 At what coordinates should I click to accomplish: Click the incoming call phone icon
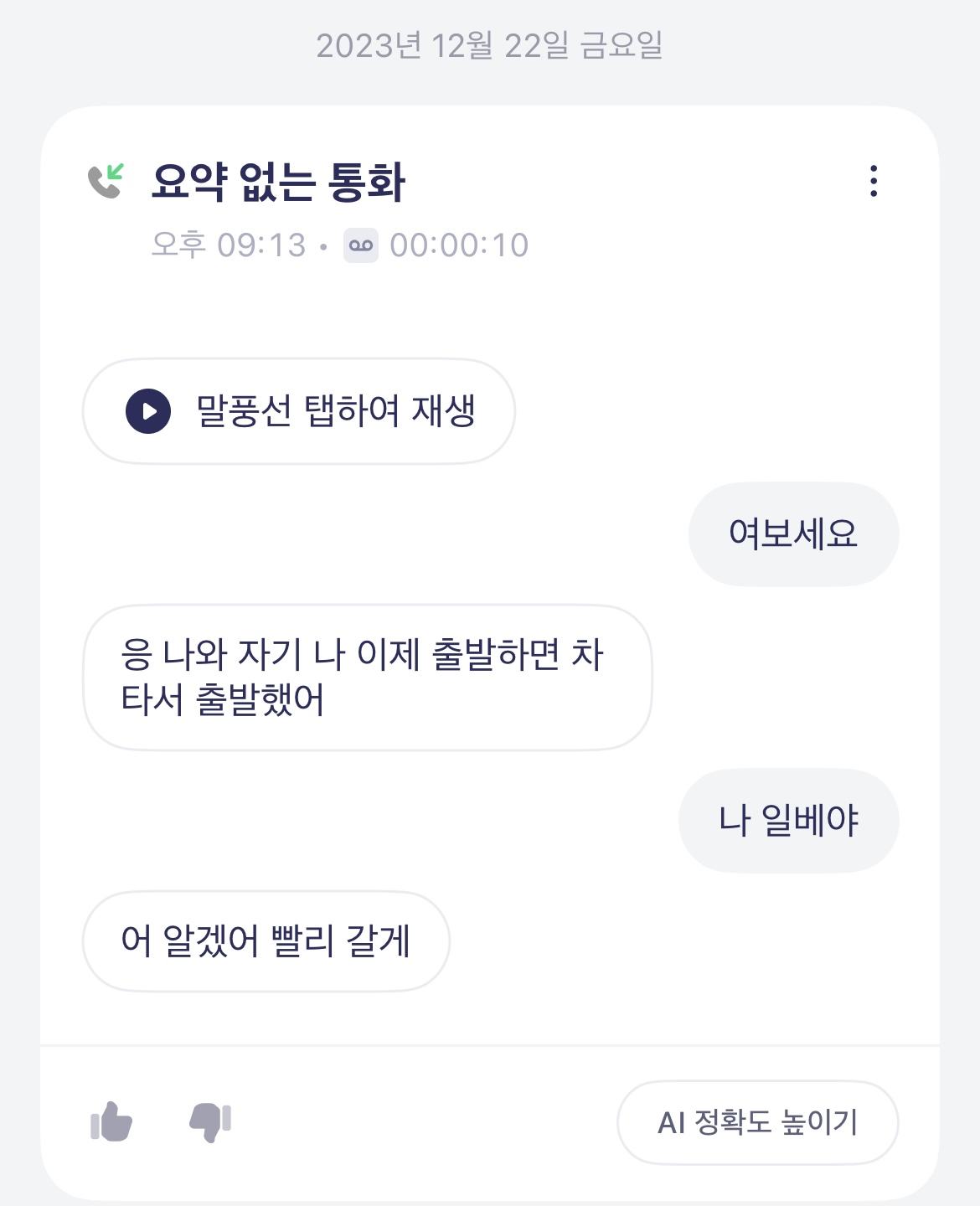(x=106, y=181)
